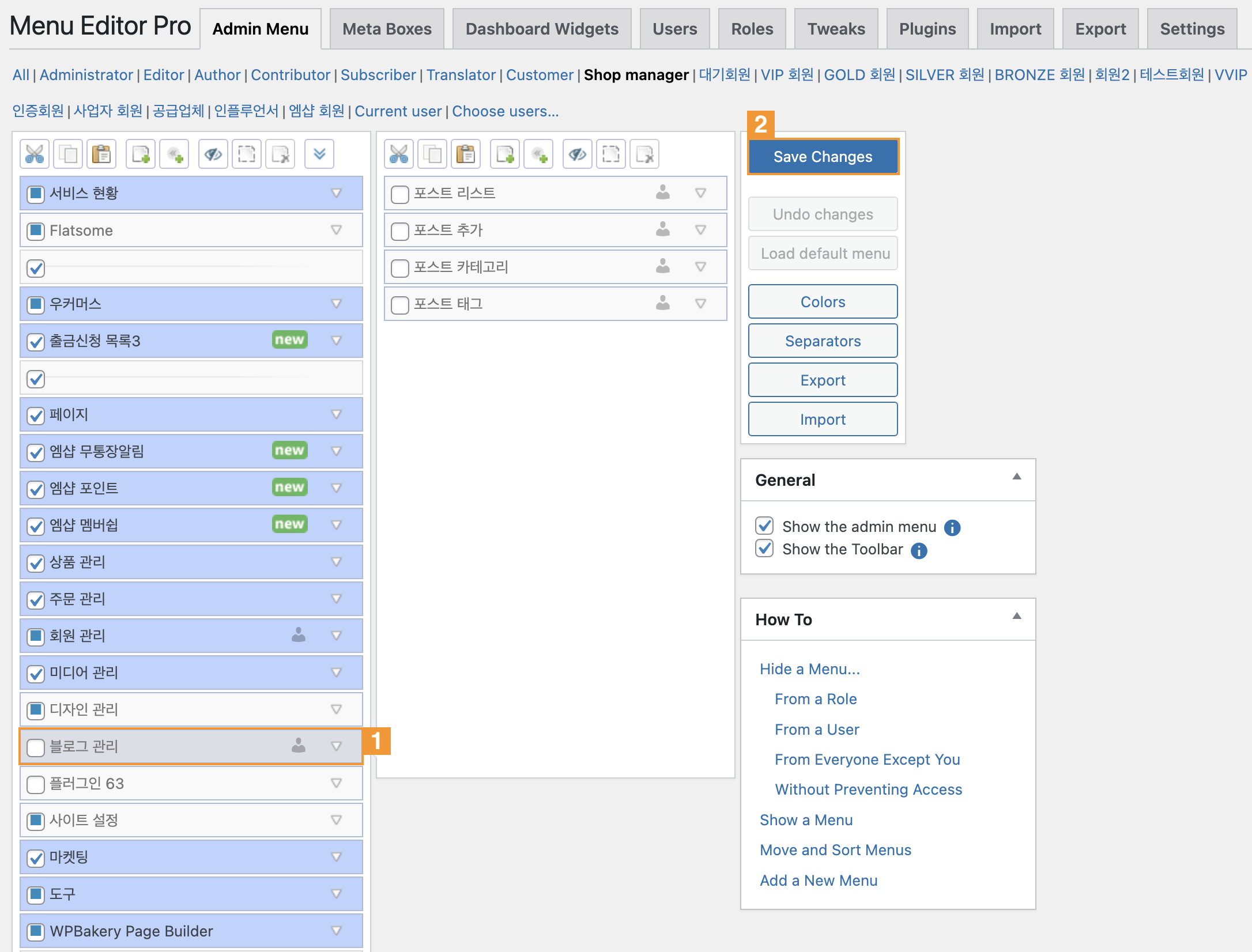Collapse the How To panel
Viewport: 1252px width, 952px height.
(x=1017, y=616)
